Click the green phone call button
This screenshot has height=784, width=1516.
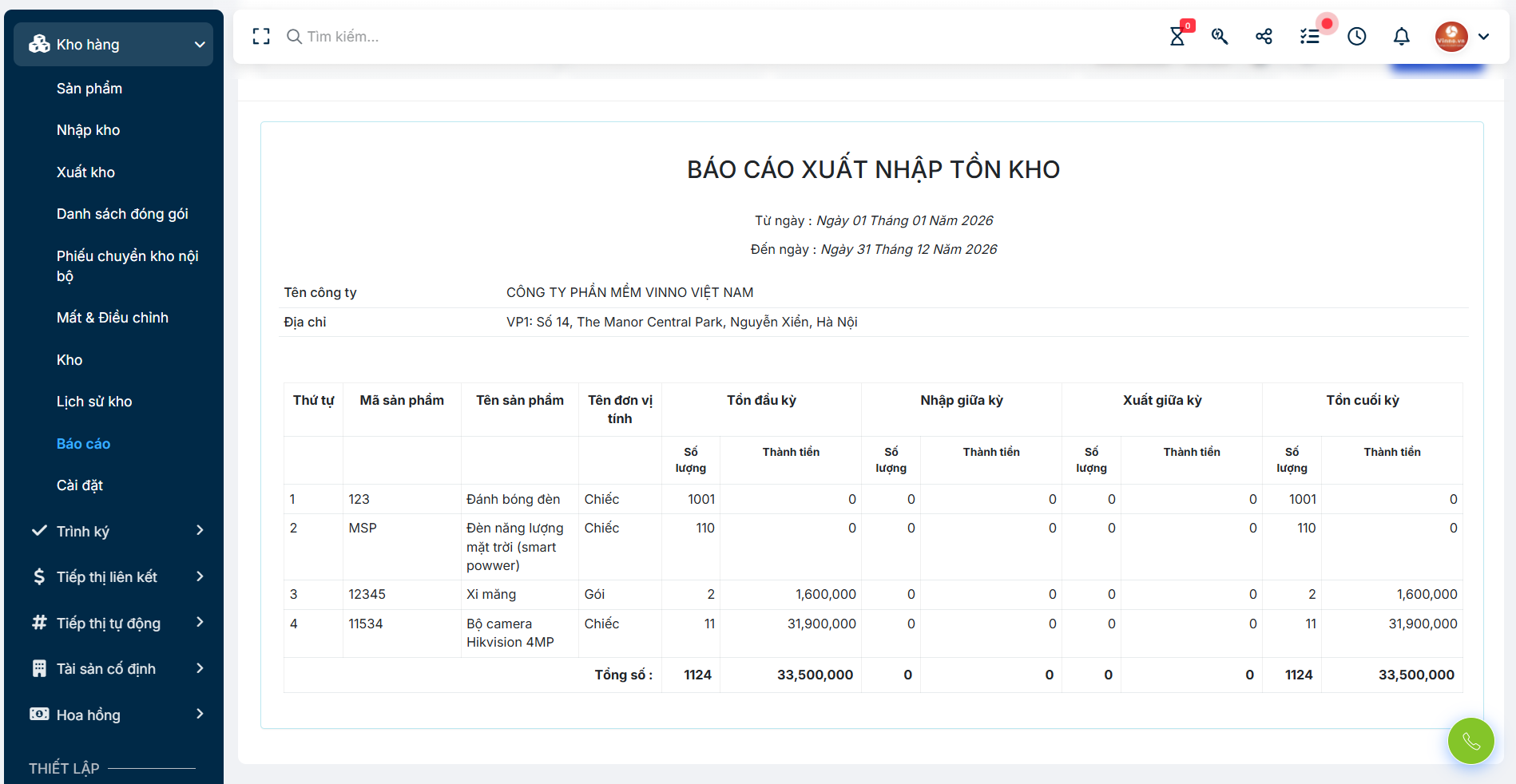1471,741
